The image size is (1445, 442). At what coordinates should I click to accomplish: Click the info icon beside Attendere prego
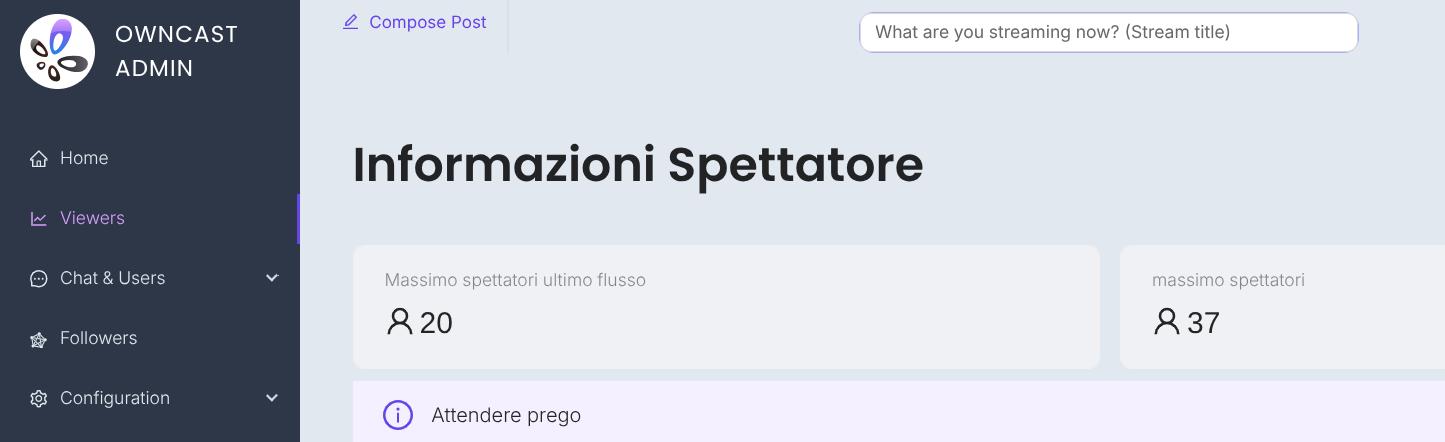(398, 415)
